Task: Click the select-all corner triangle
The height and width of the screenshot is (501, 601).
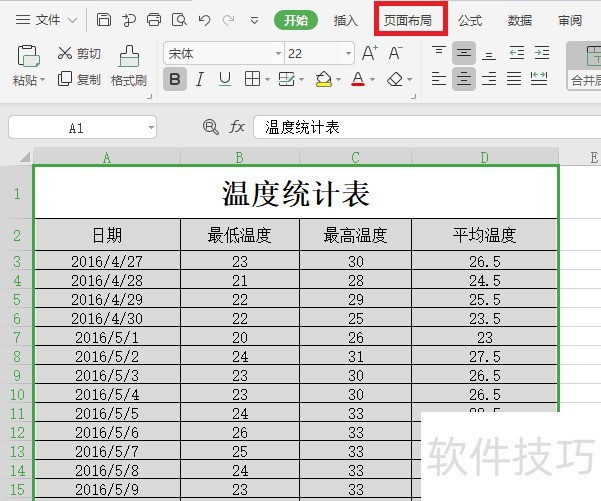Action: pyautogui.click(x=25, y=157)
